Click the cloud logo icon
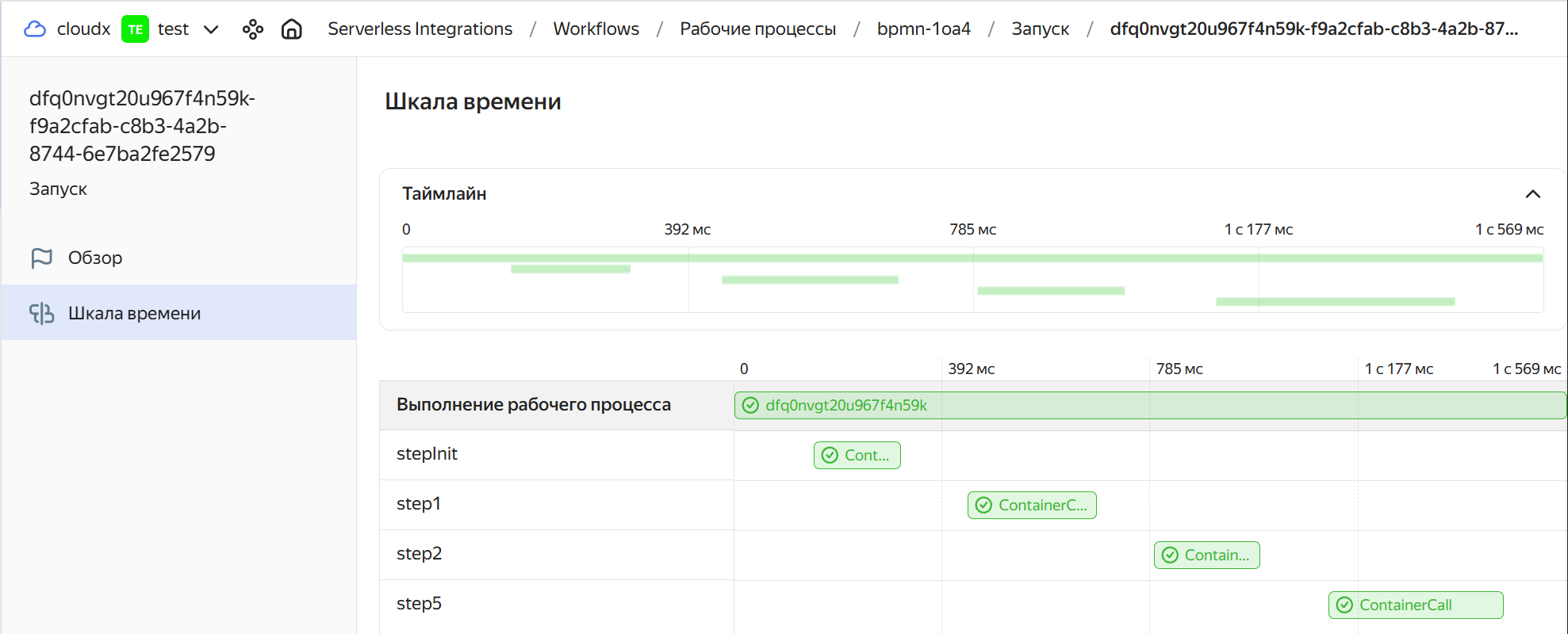Screen dimensions: 1568x634 [x=35, y=29]
